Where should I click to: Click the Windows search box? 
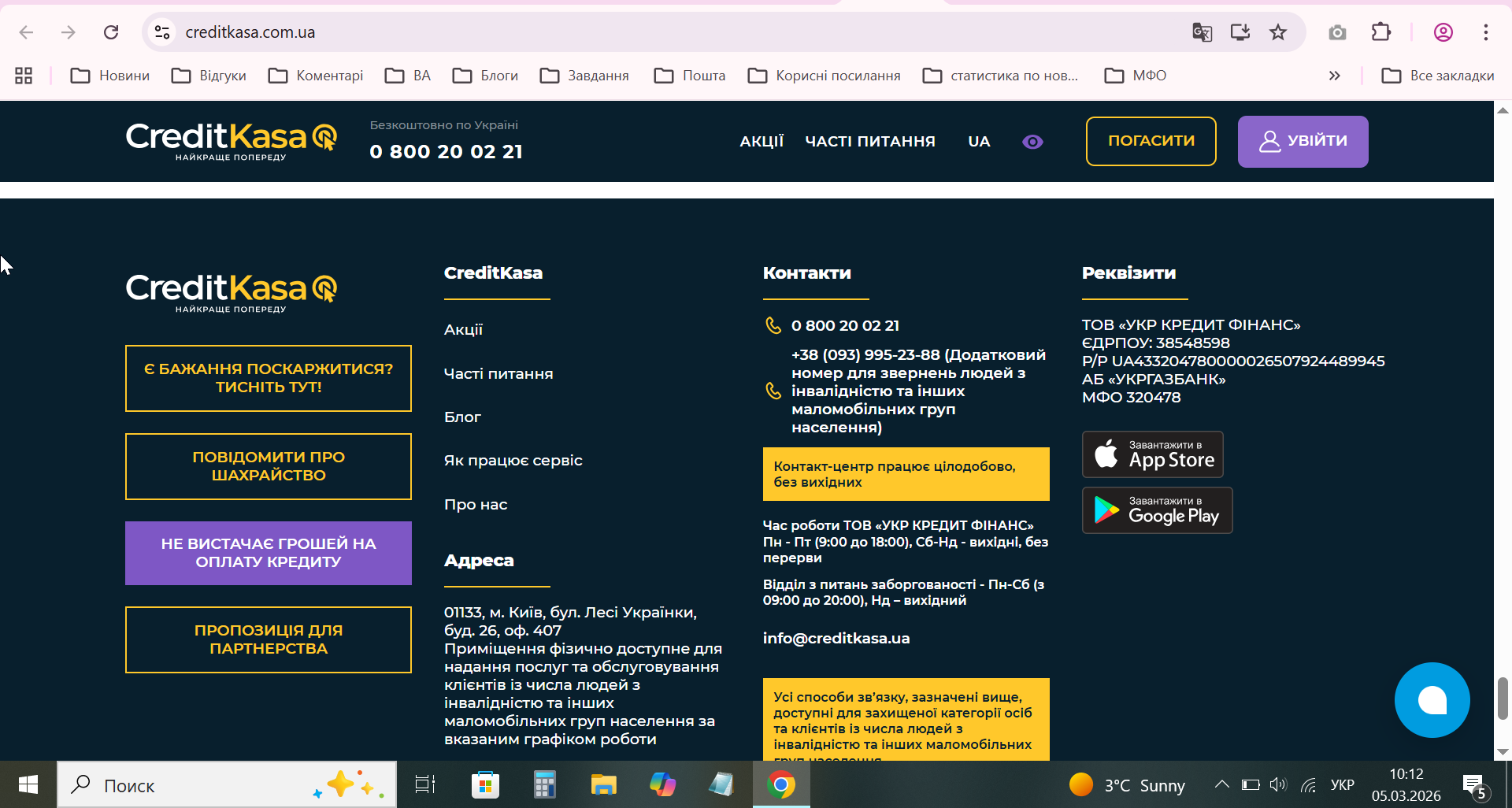click(x=227, y=784)
